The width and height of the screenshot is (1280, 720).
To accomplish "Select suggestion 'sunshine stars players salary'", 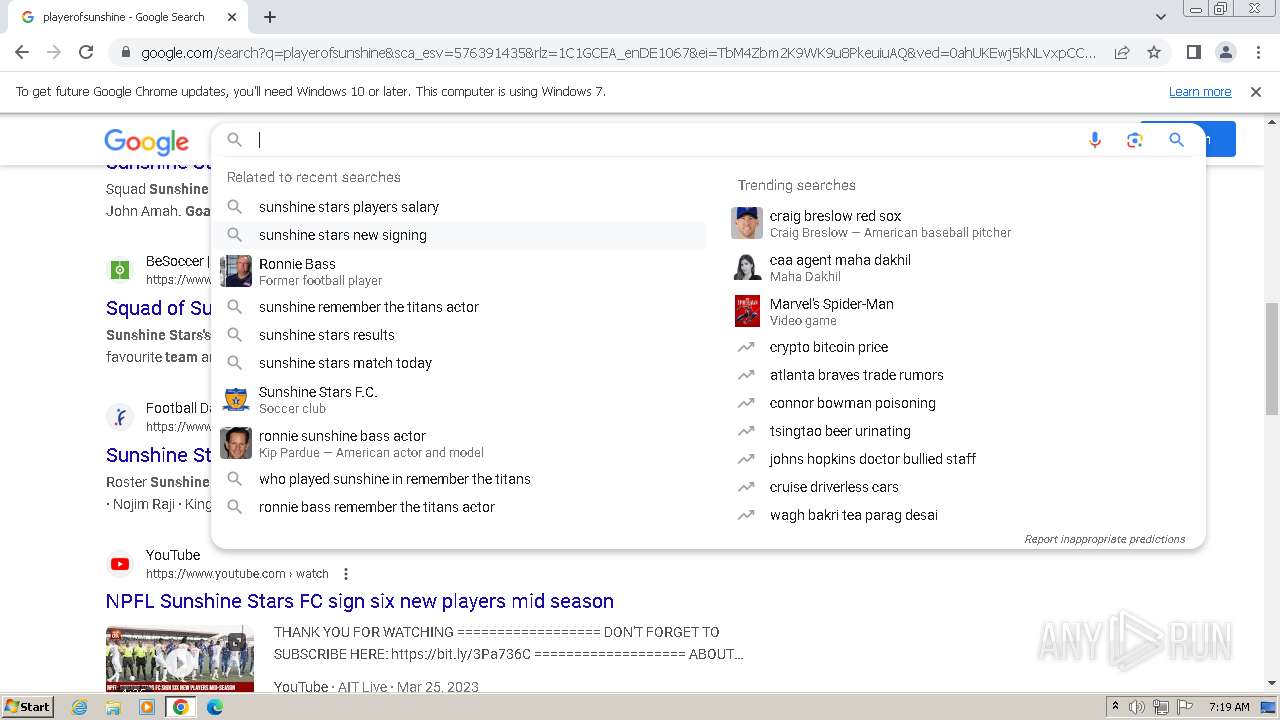I will [x=459, y=207].
